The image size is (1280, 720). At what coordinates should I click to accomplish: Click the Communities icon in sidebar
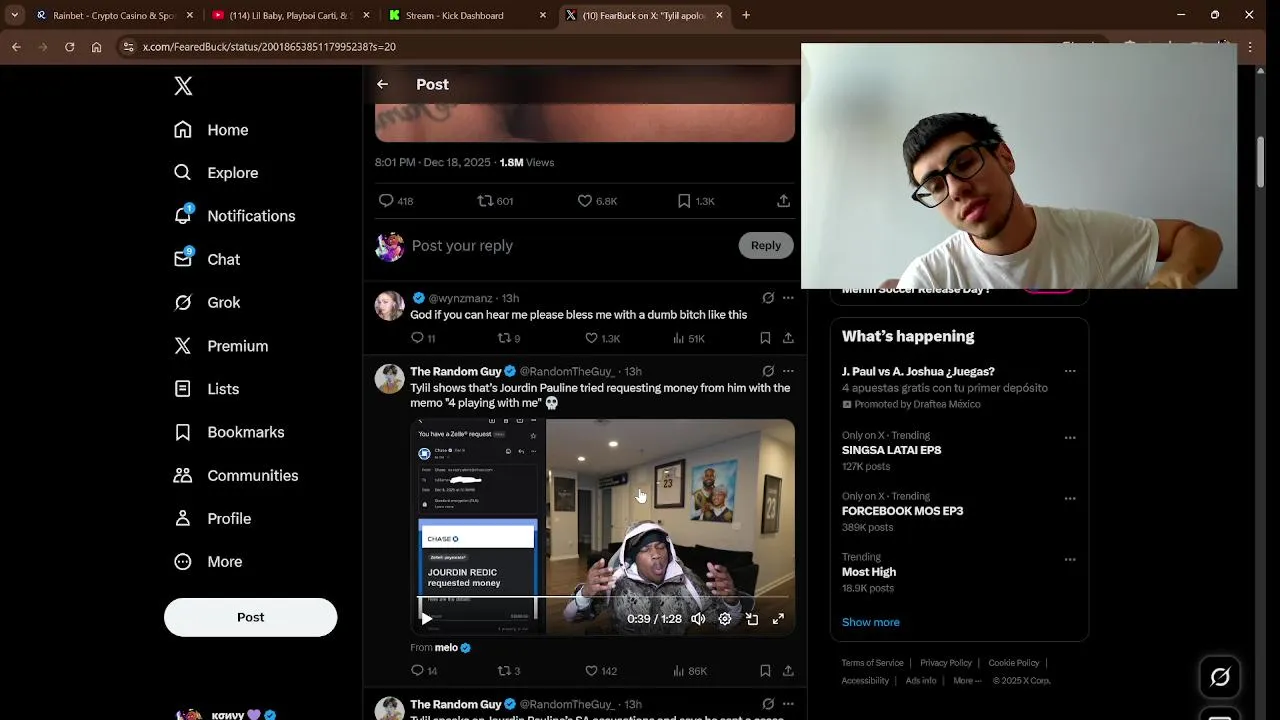click(183, 475)
